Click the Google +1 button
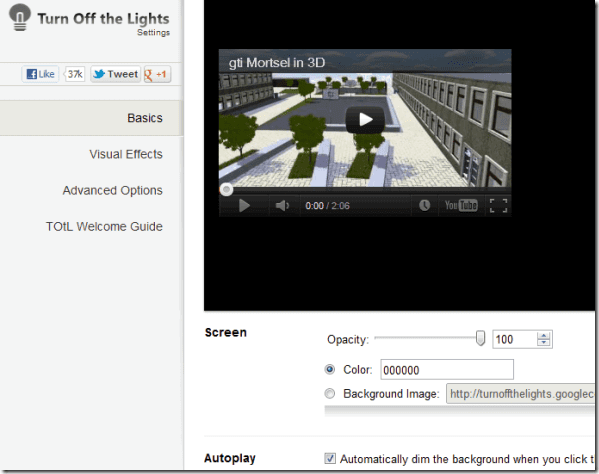The width and height of the screenshot is (599, 474). tap(157, 74)
